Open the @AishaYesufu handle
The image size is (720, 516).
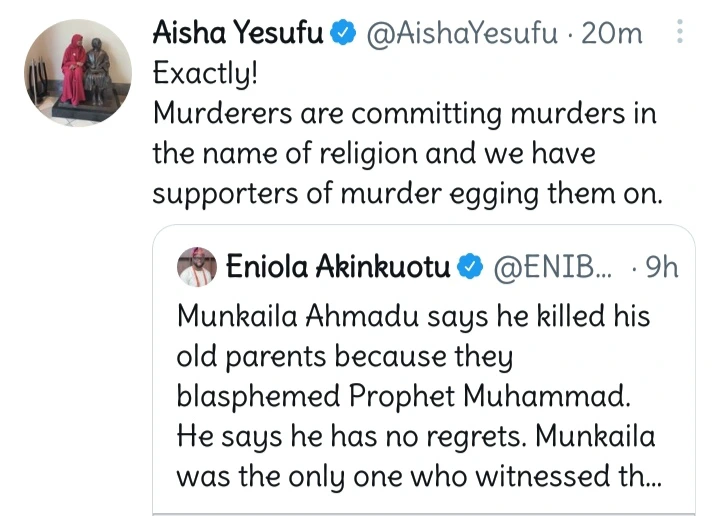click(462, 34)
